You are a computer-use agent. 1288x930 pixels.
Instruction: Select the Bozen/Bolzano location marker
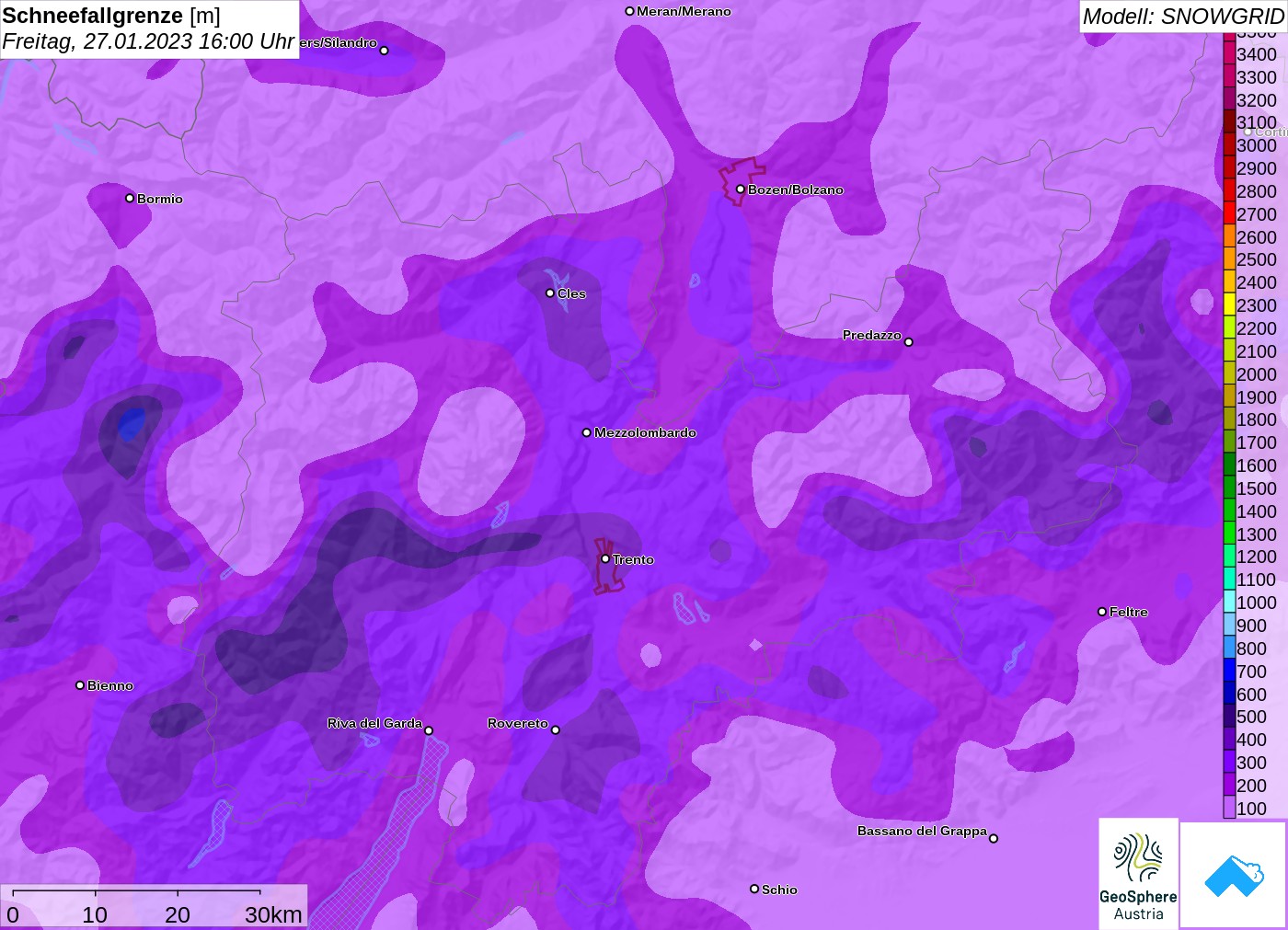pyautogui.click(x=740, y=189)
